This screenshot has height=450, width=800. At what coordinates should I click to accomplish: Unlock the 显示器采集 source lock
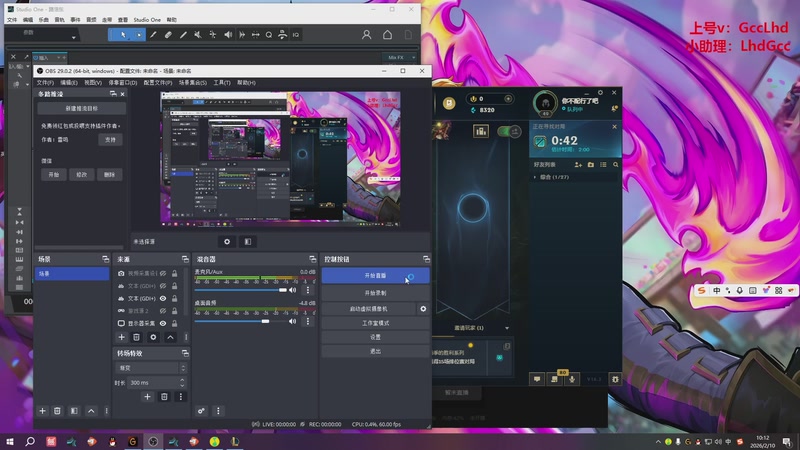coord(174,323)
